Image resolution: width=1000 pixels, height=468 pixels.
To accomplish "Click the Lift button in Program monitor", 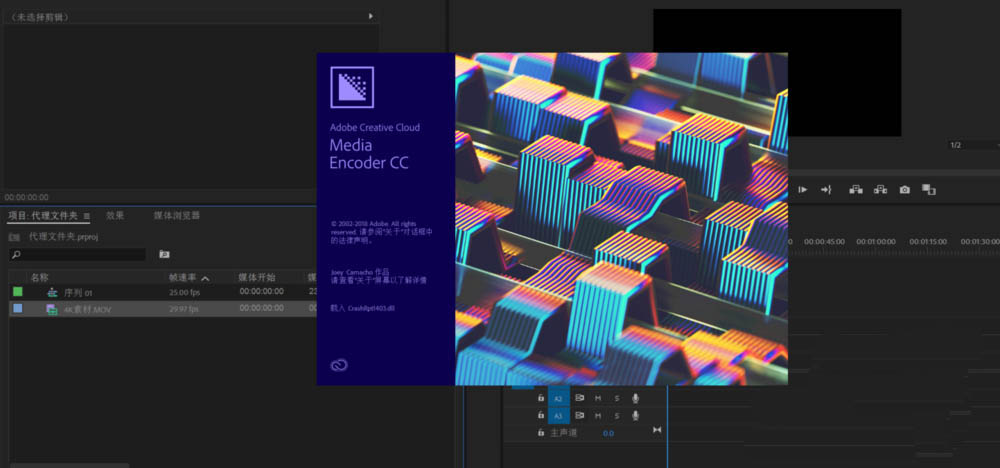I will (856, 189).
